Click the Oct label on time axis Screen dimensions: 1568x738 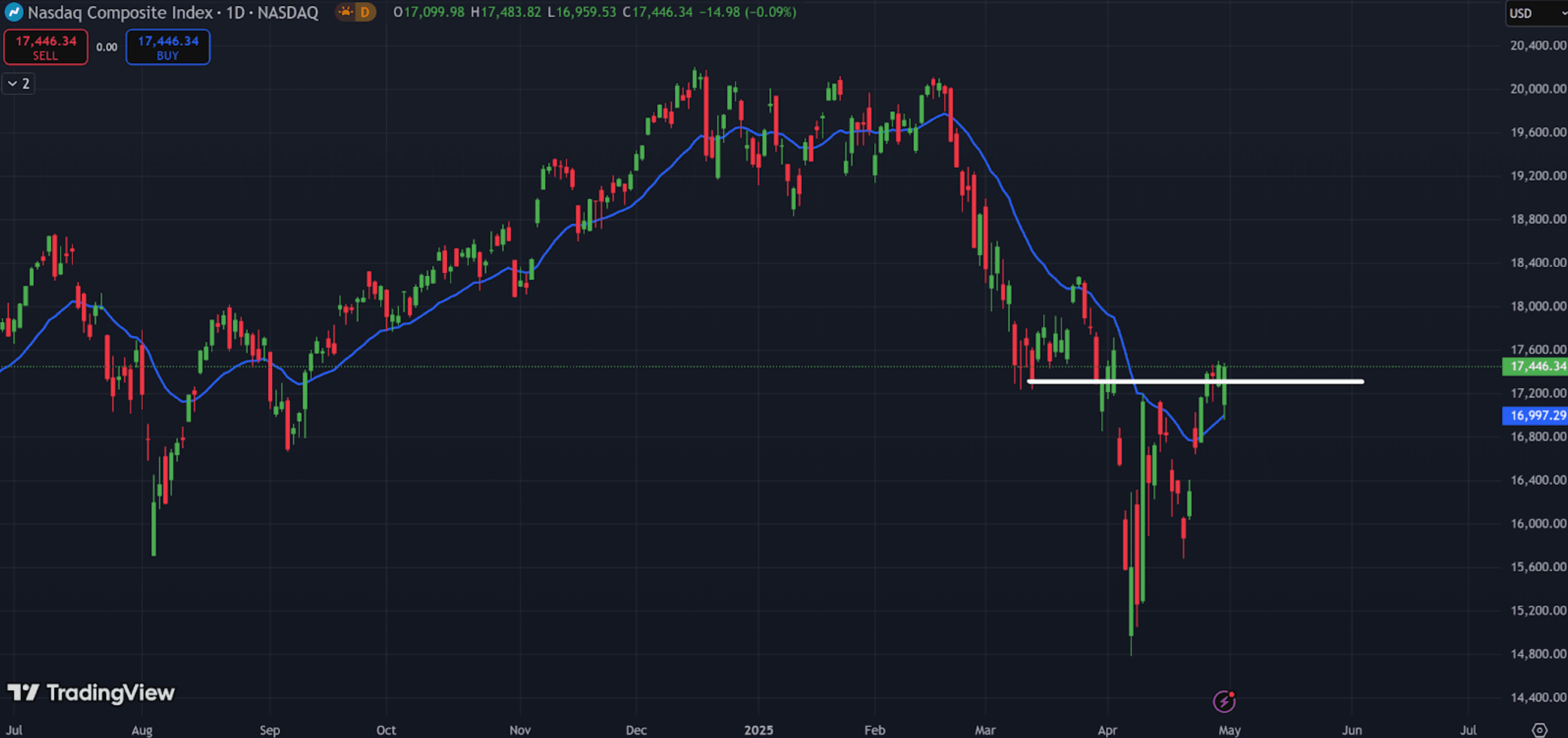(386, 730)
